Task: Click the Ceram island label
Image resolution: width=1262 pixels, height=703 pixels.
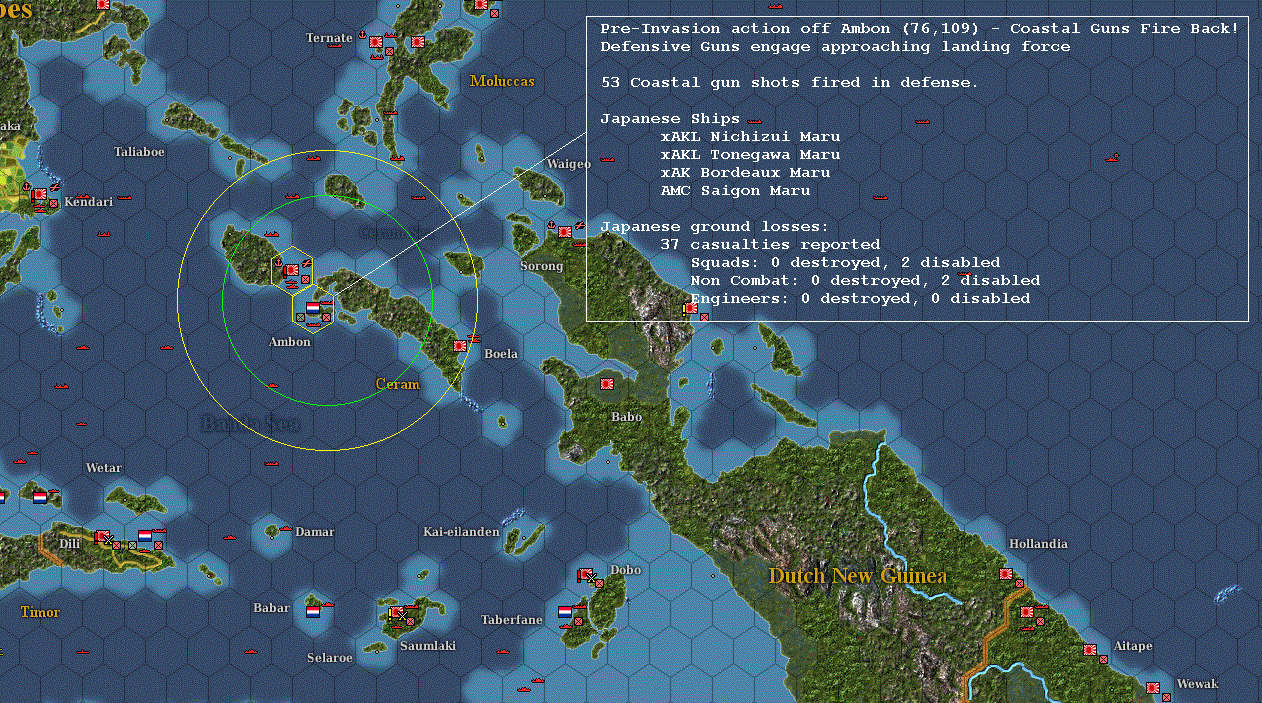Action: 398,384
